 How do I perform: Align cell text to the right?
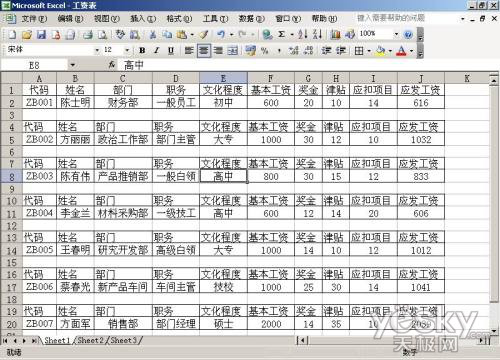click(x=218, y=51)
